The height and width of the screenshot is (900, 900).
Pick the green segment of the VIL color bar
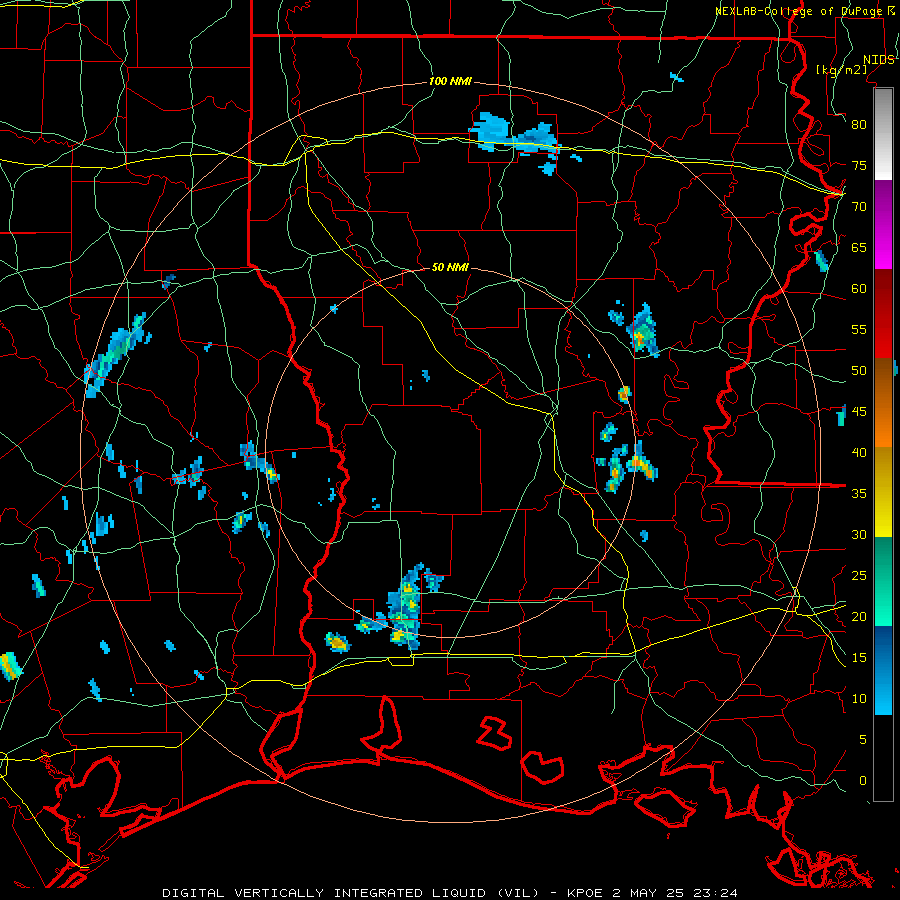pos(883,581)
